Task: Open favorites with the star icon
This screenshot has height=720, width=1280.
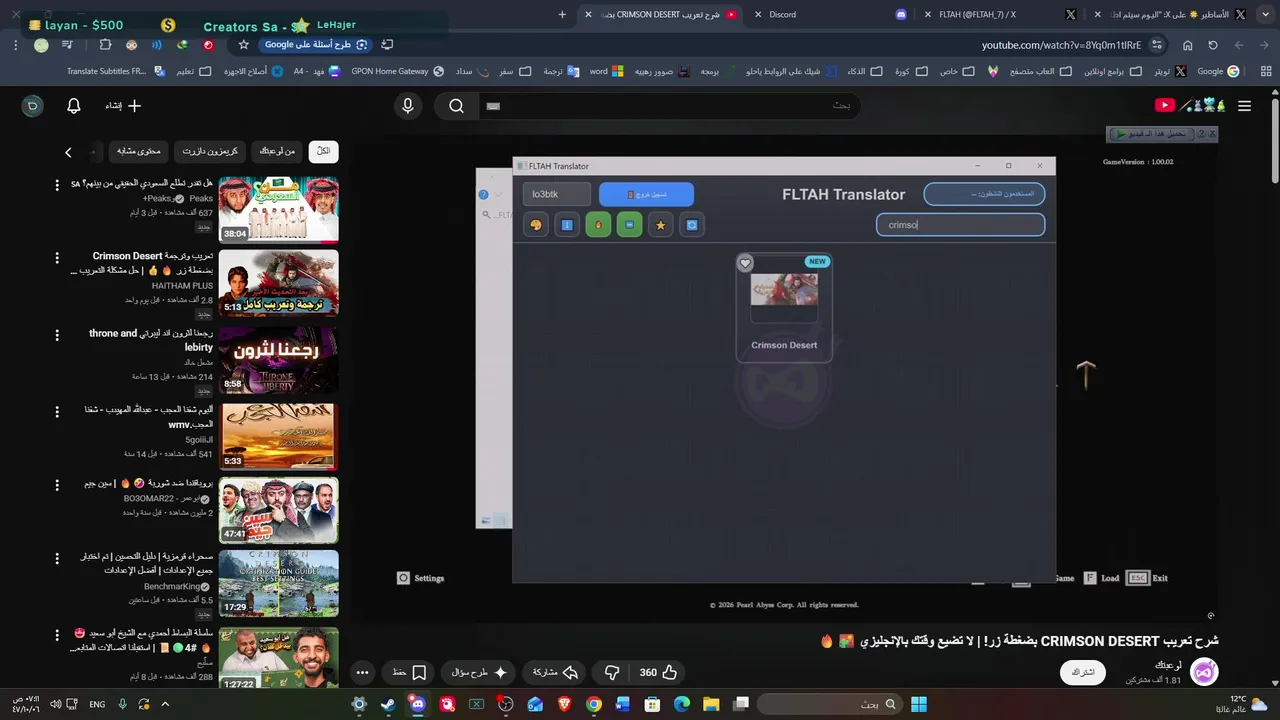Action: [x=660, y=225]
